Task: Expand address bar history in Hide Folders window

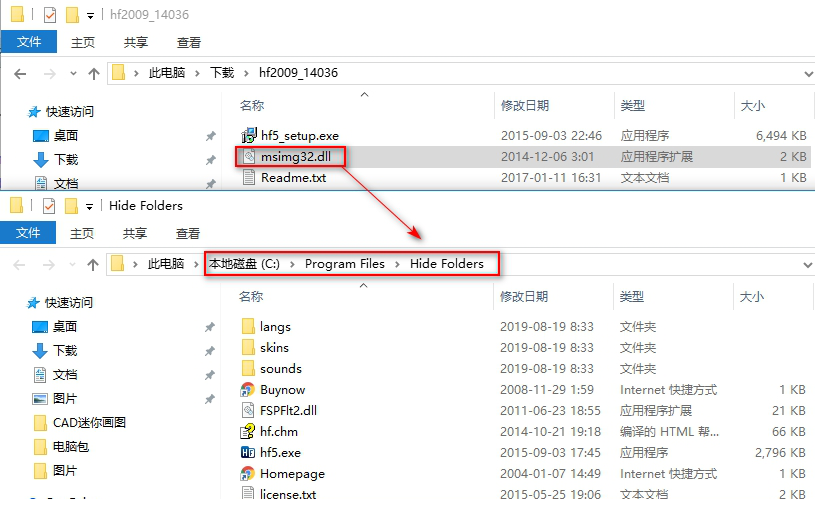Action: (x=808, y=265)
